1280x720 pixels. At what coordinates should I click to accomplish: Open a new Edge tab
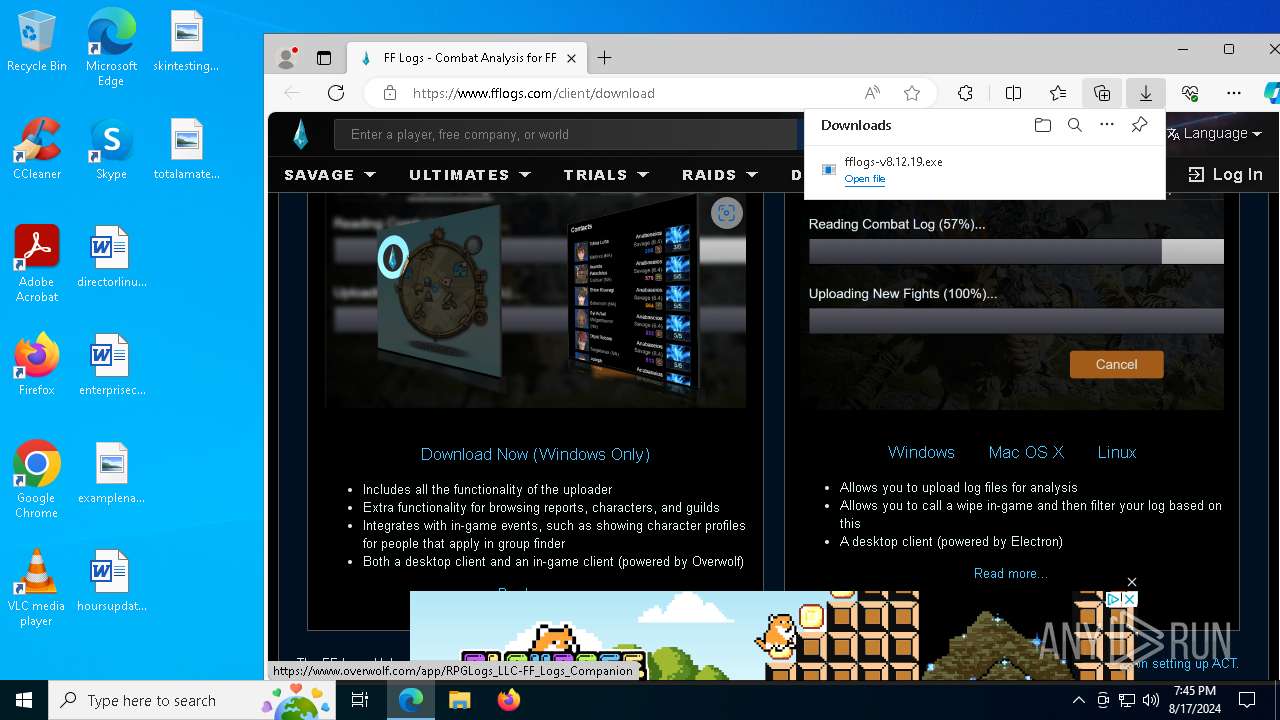(x=604, y=58)
